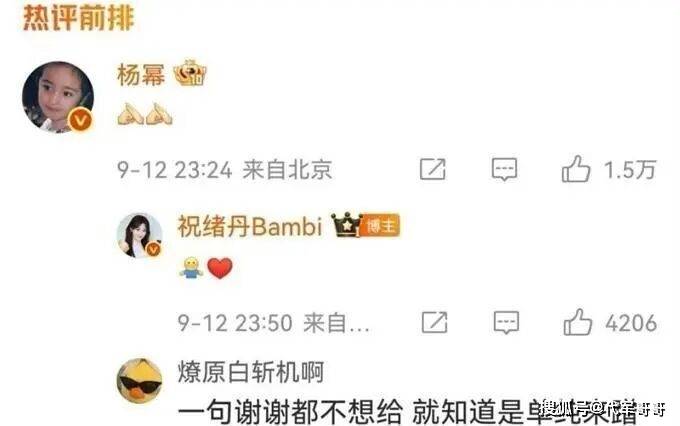Viewport: 680px width, 426px height.
Task: Tap comment bubble on 祝绪丹Bambi's reply
Action: tap(506, 323)
